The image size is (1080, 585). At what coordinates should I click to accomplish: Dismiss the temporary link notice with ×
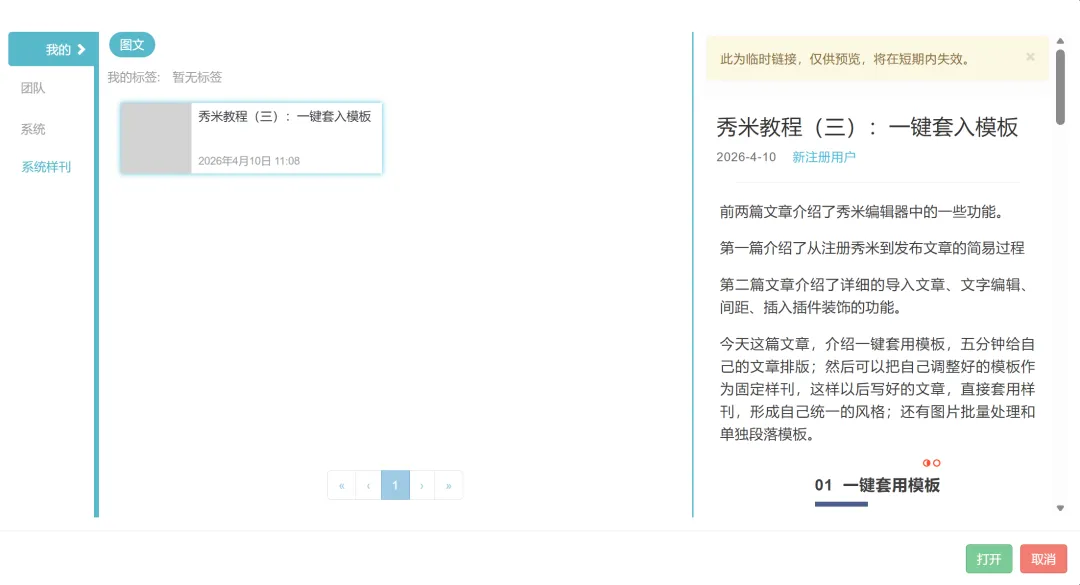tap(1030, 57)
